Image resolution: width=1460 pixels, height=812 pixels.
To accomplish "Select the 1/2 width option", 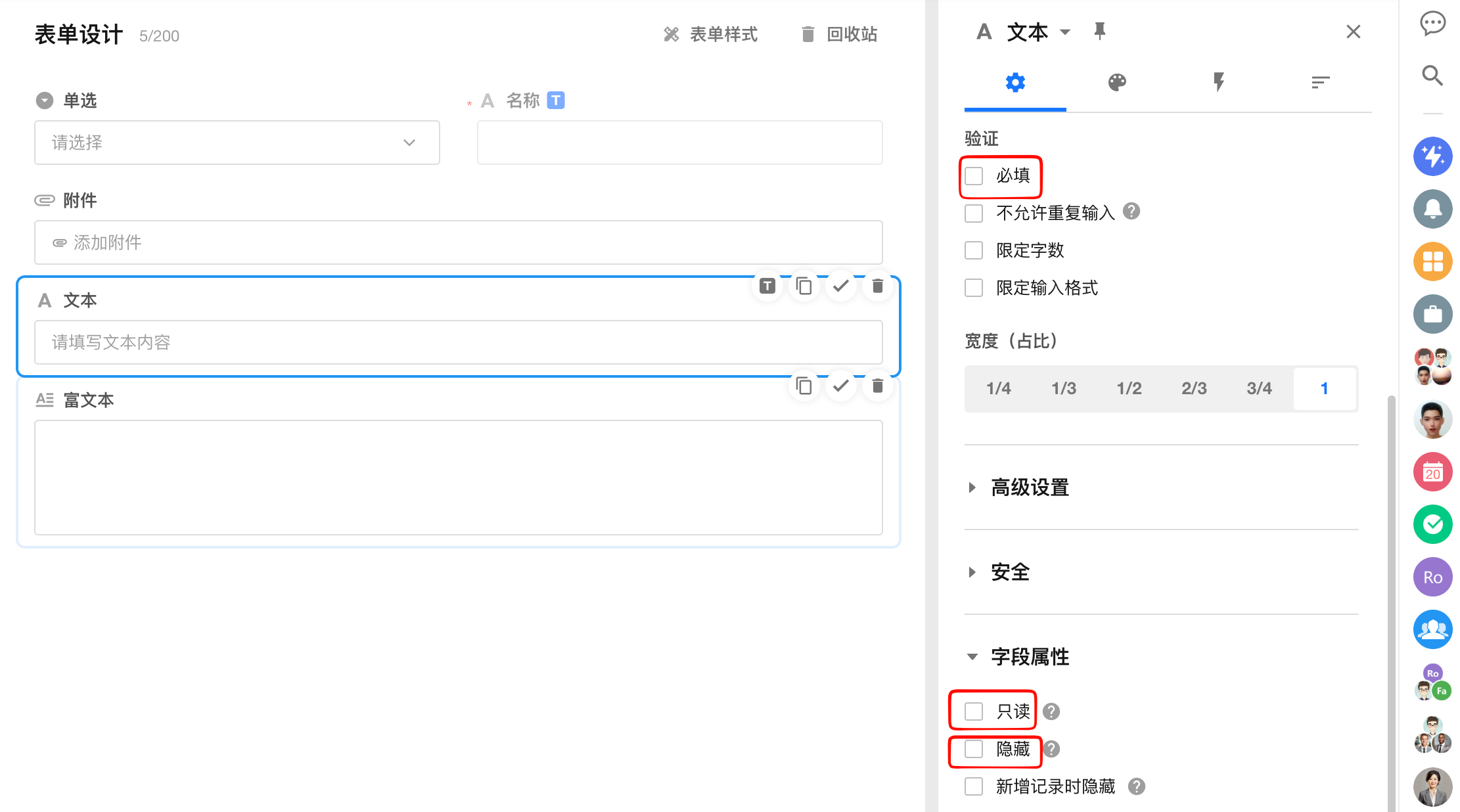I will tap(1129, 388).
